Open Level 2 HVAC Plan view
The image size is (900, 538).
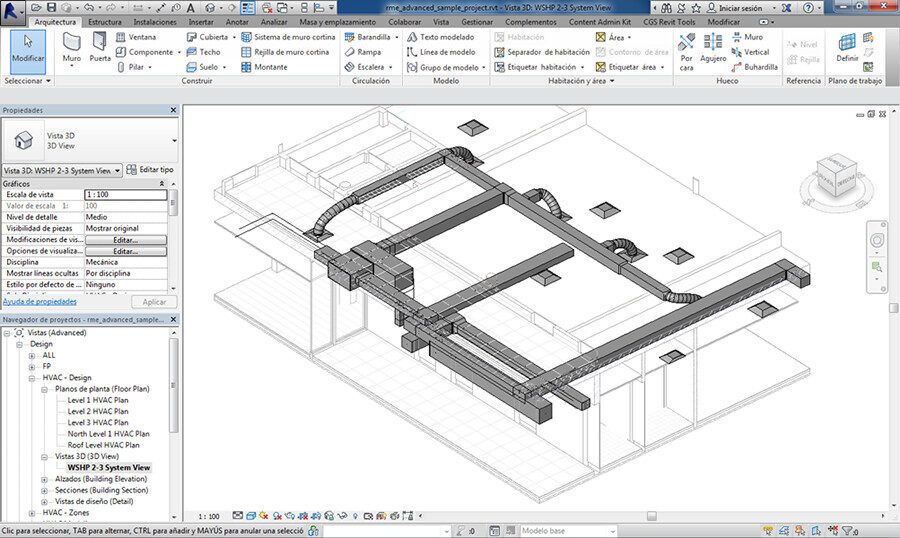point(98,411)
